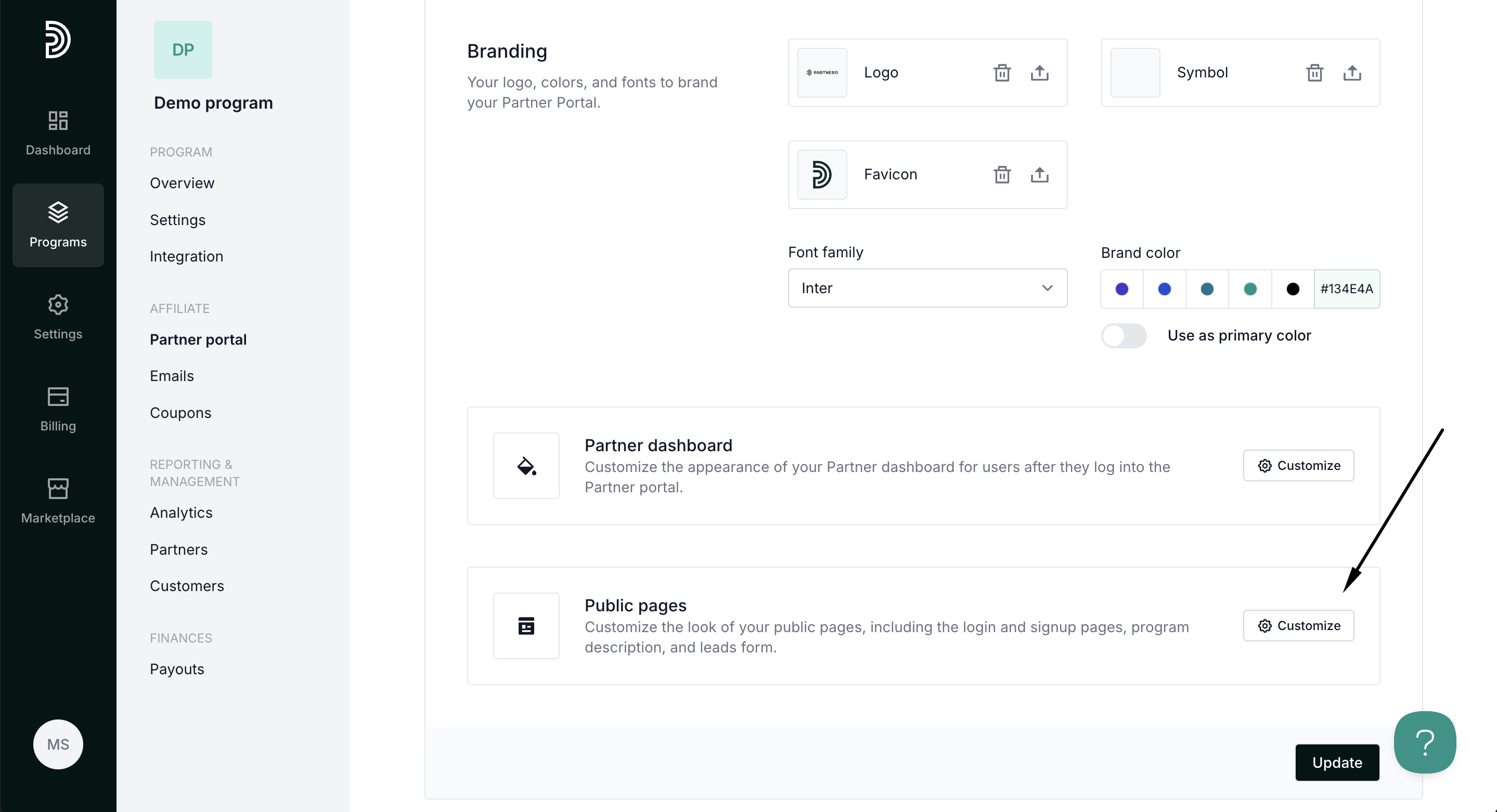Click the Update button
Viewport: 1497px width, 812px height.
(x=1337, y=763)
